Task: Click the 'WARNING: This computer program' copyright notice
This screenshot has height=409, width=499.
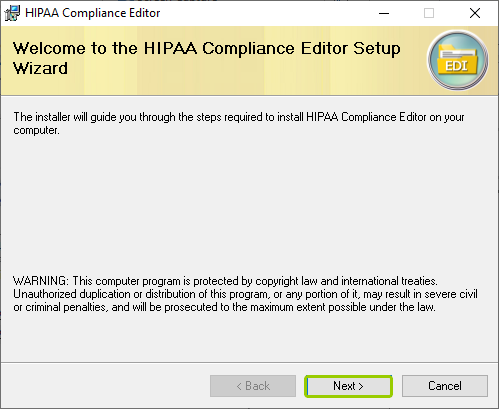Action: click(245, 294)
